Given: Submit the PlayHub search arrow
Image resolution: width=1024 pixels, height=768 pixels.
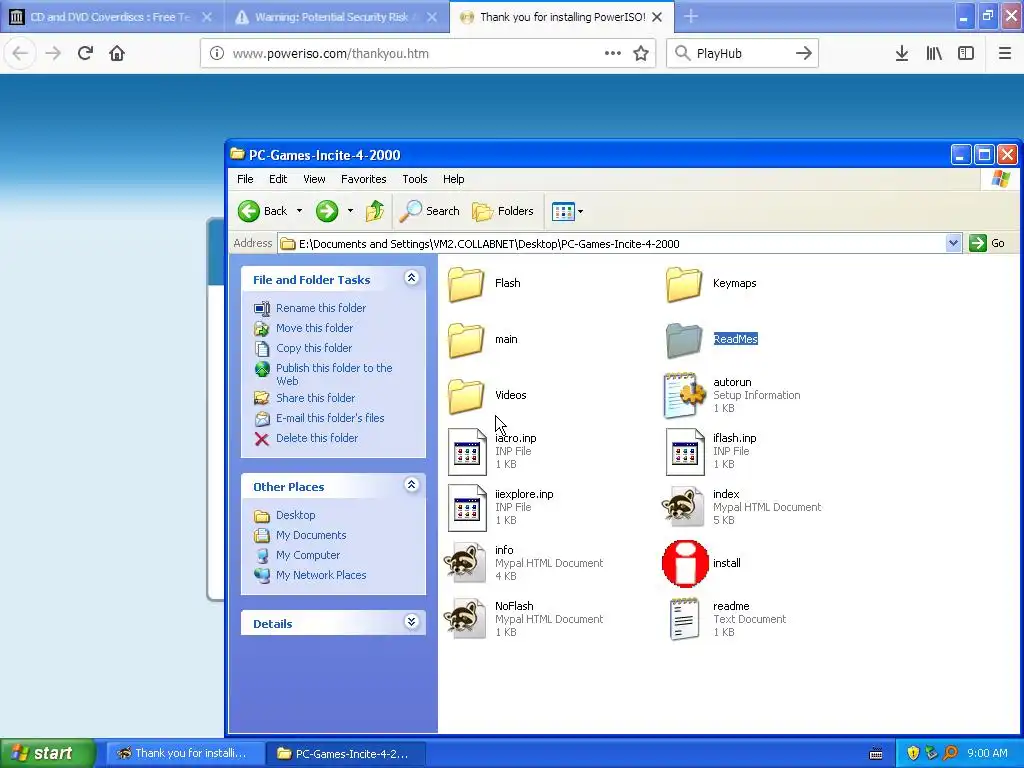Looking at the screenshot, I should 804,54.
